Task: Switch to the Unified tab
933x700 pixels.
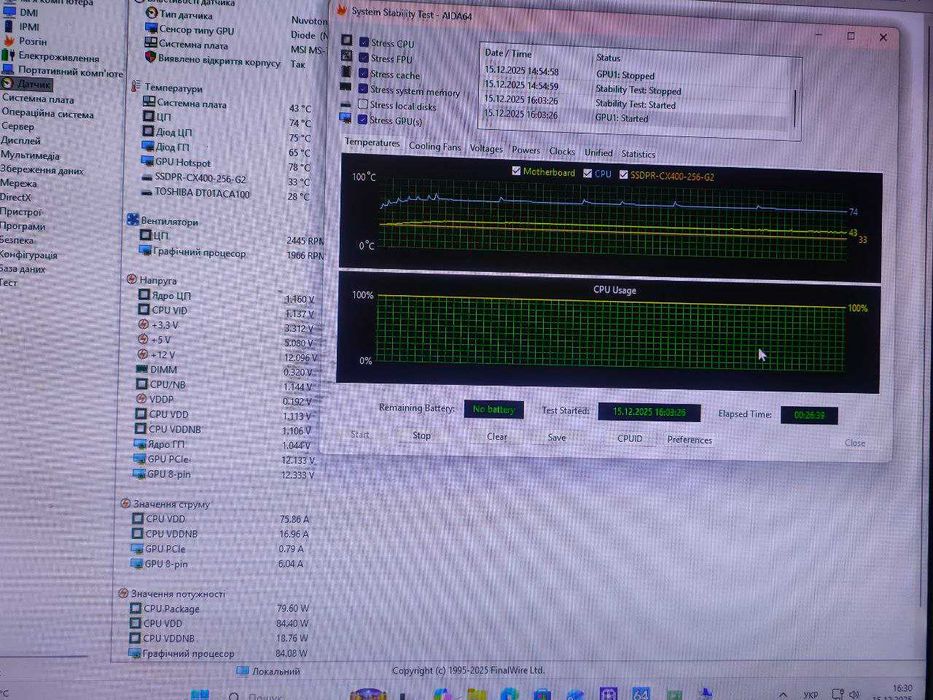Action: (x=599, y=152)
